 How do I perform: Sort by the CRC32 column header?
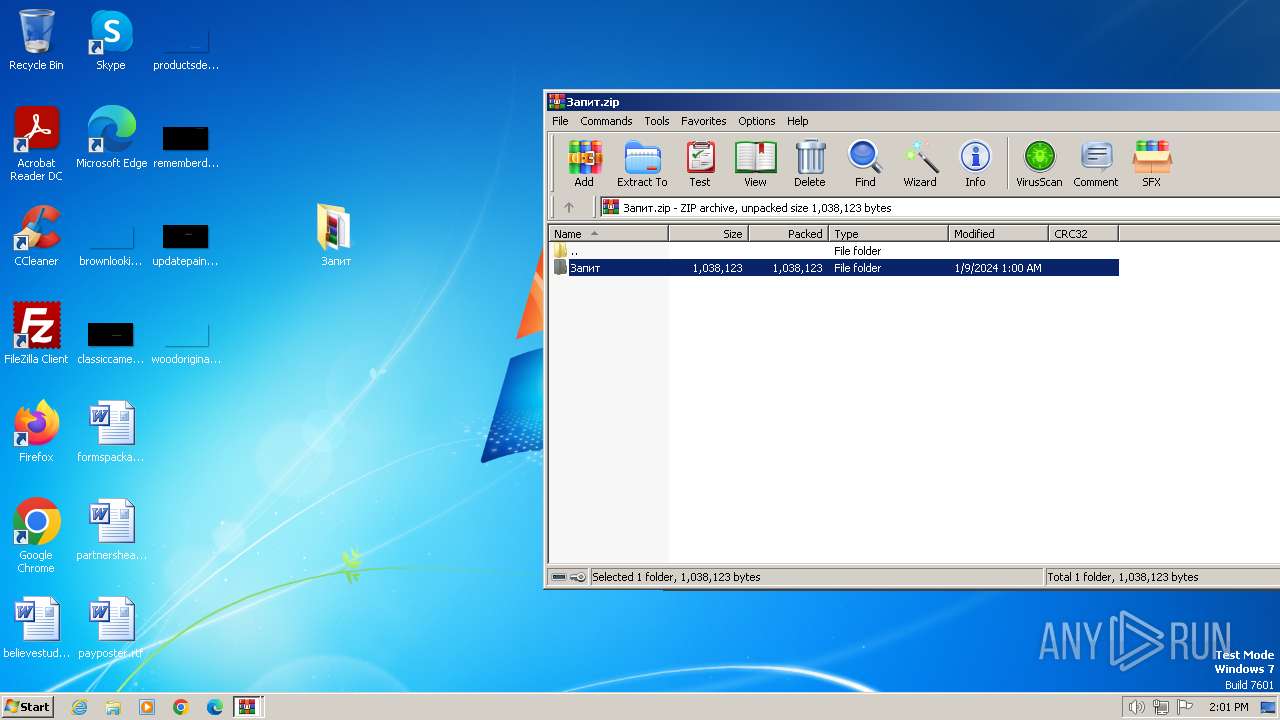[1083, 234]
